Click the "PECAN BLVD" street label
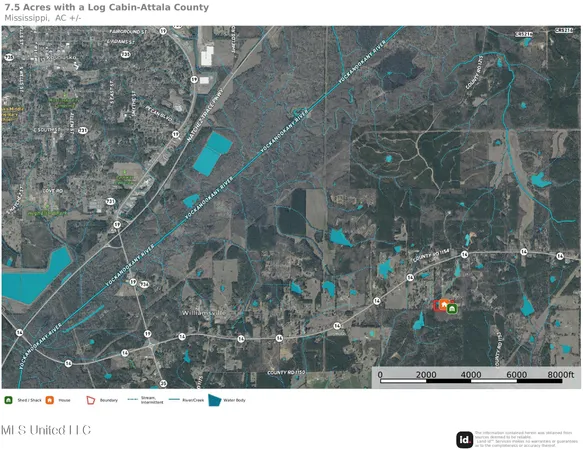Screen dimensions: 583x450 tap(160, 113)
